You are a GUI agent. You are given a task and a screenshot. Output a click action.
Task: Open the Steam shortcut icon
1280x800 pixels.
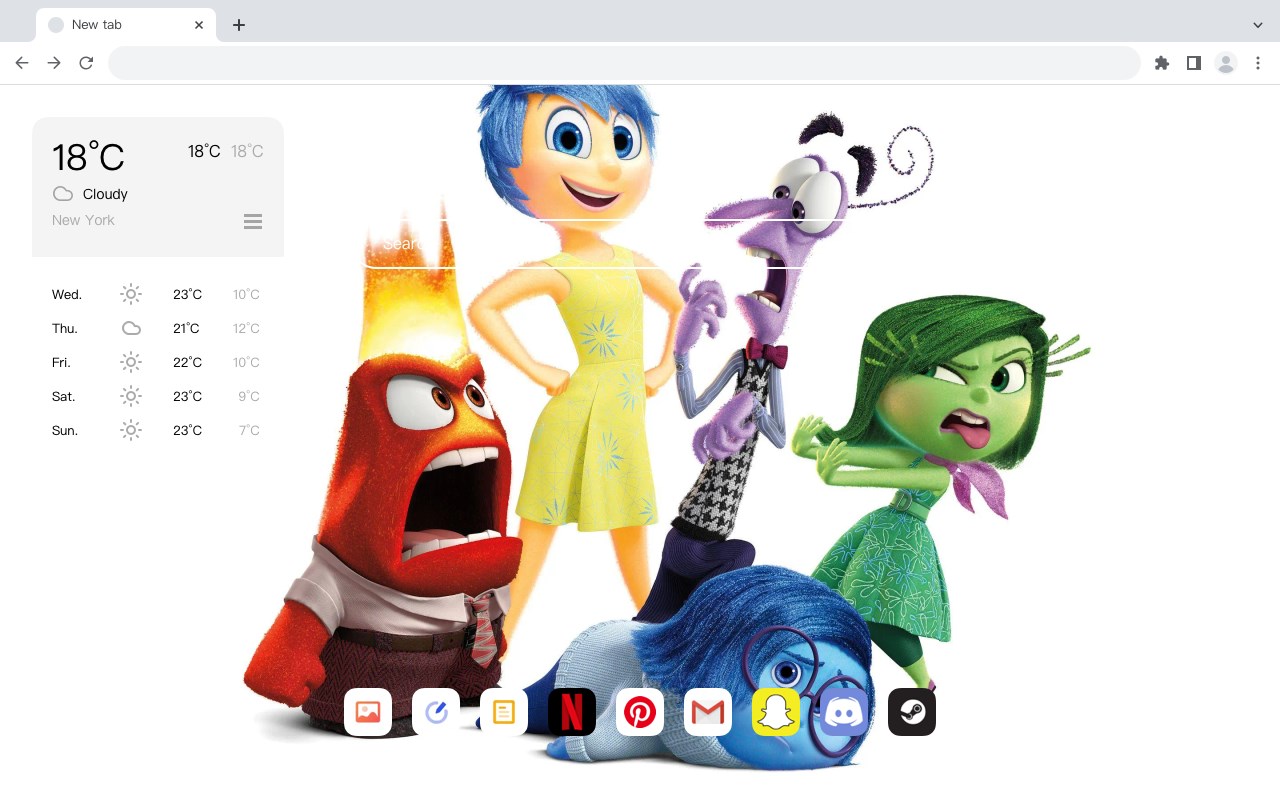[x=912, y=712]
